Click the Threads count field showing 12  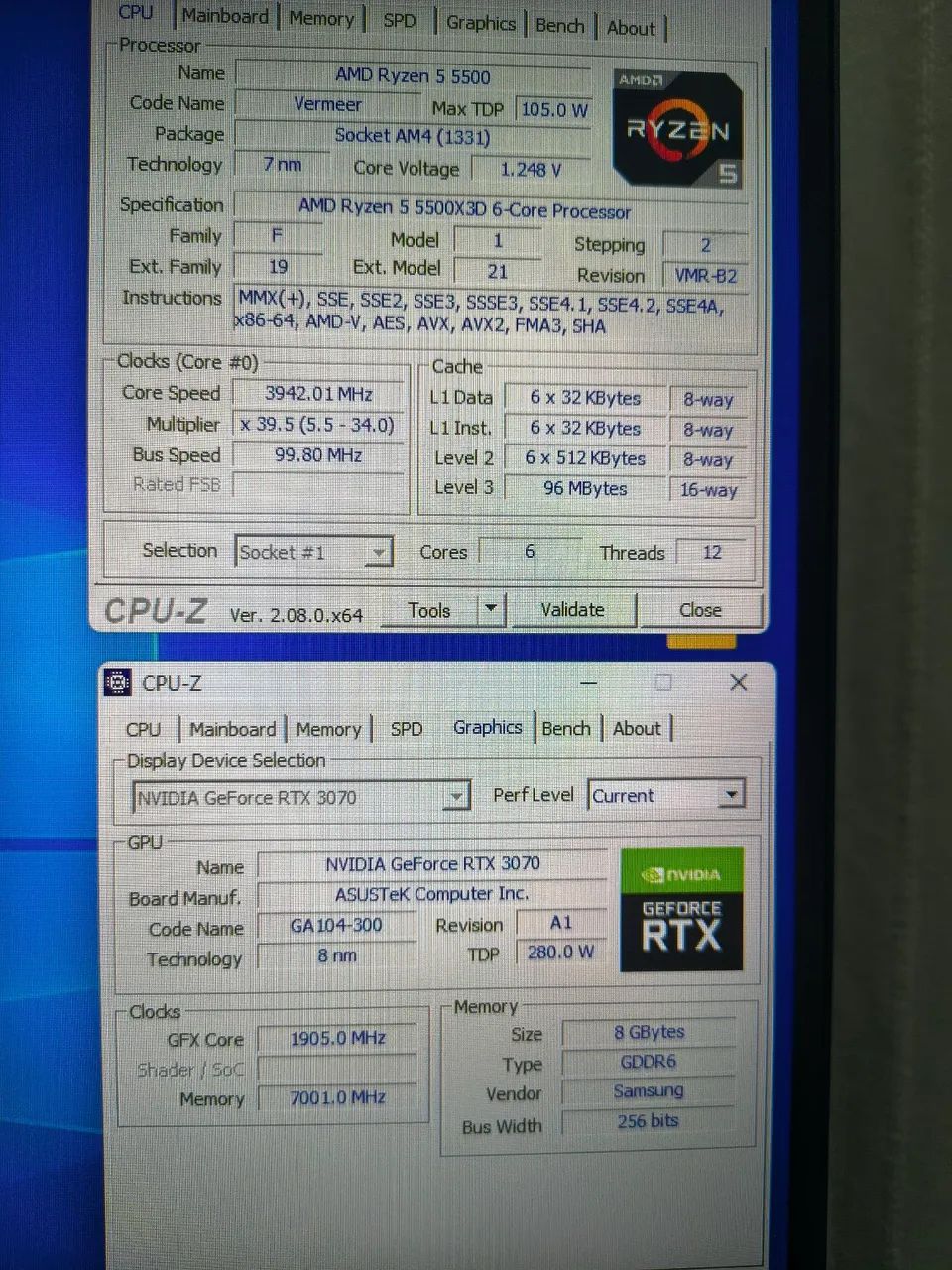point(712,552)
